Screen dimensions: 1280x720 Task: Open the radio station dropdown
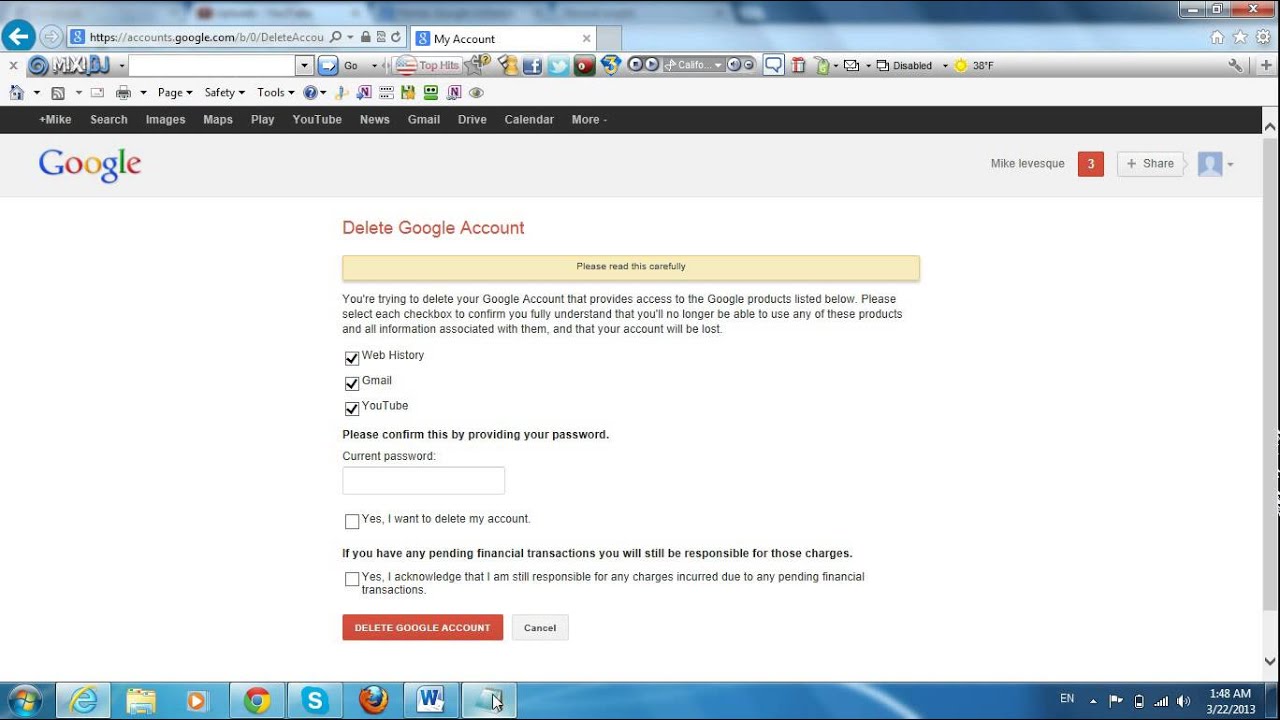[718, 66]
